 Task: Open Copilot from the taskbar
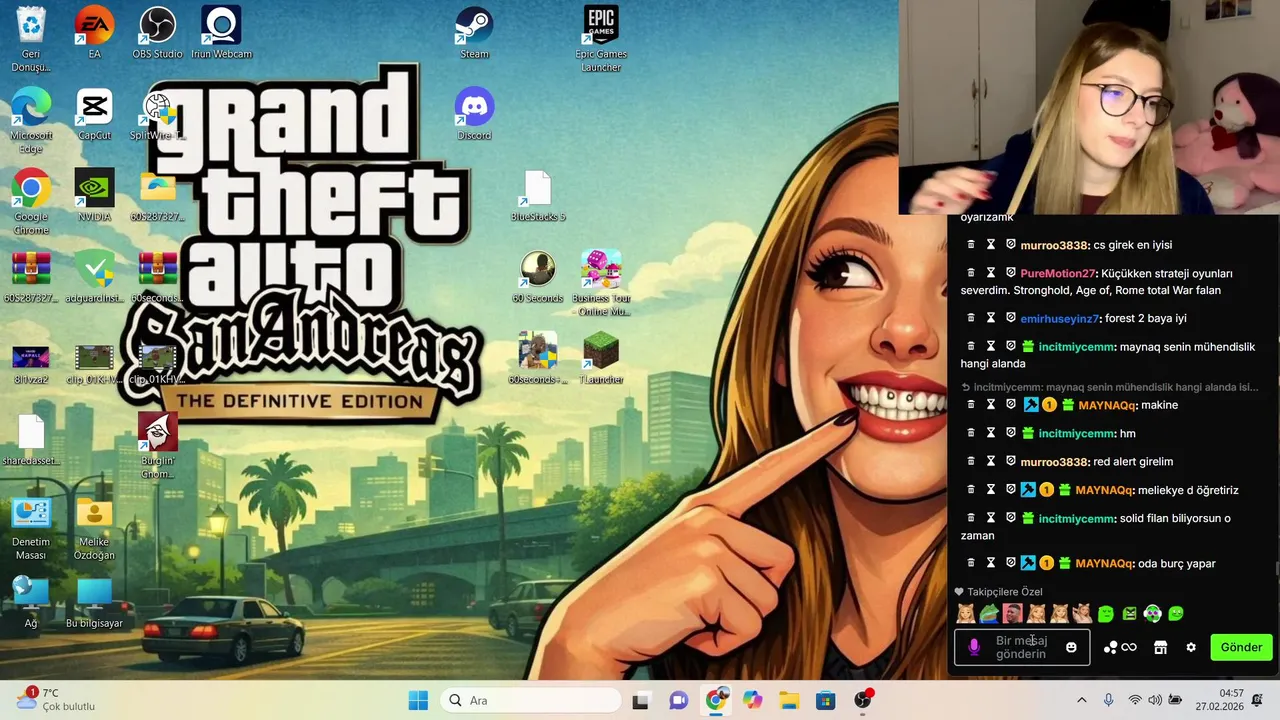751,700
